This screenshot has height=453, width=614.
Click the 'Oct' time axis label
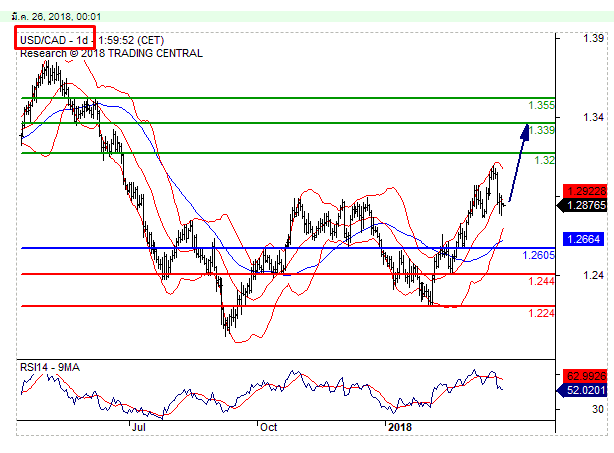[269, 427]
